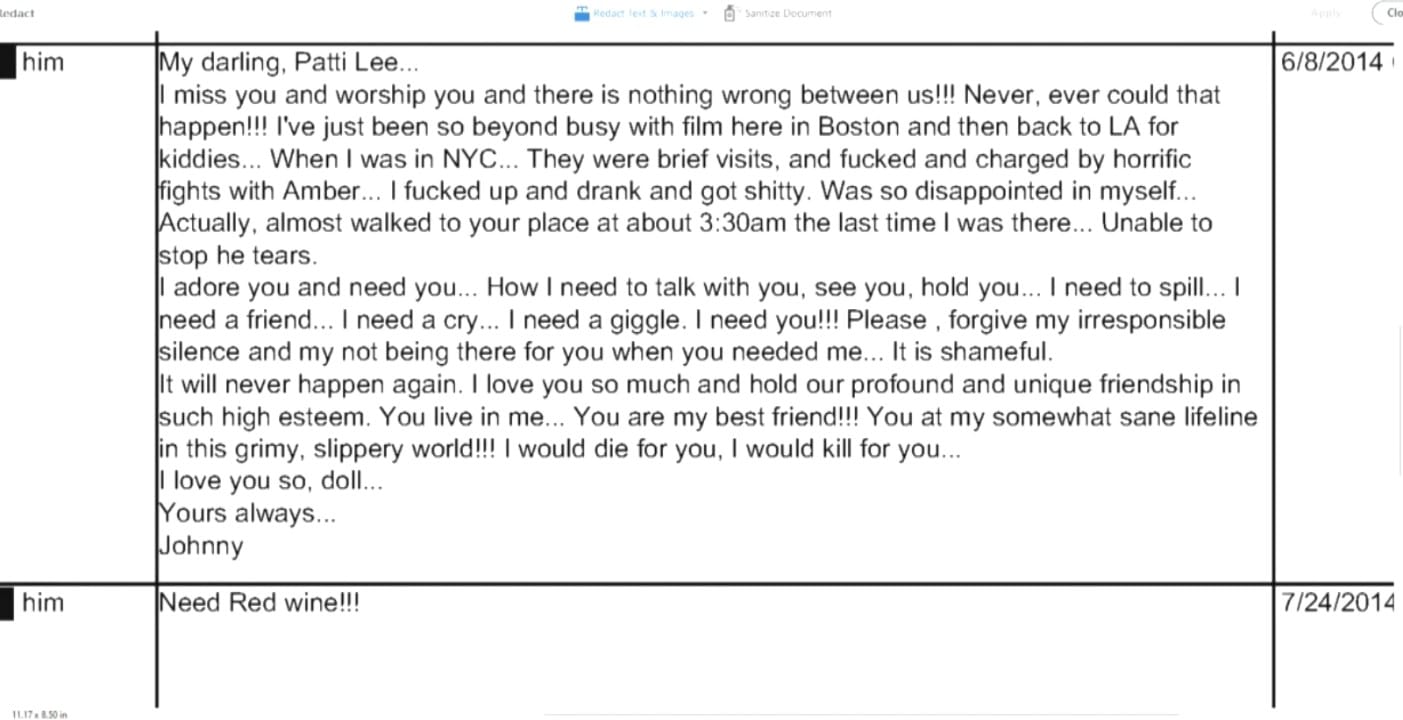Select the black redaction mark beside second "him"
Screen dimensions: 1403x720
7,603
